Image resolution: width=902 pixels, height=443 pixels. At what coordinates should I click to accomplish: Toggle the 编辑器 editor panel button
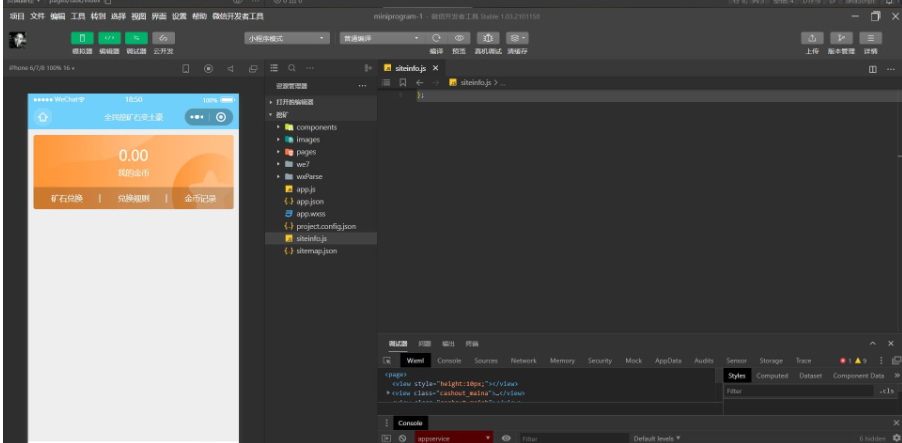[108, 38]
